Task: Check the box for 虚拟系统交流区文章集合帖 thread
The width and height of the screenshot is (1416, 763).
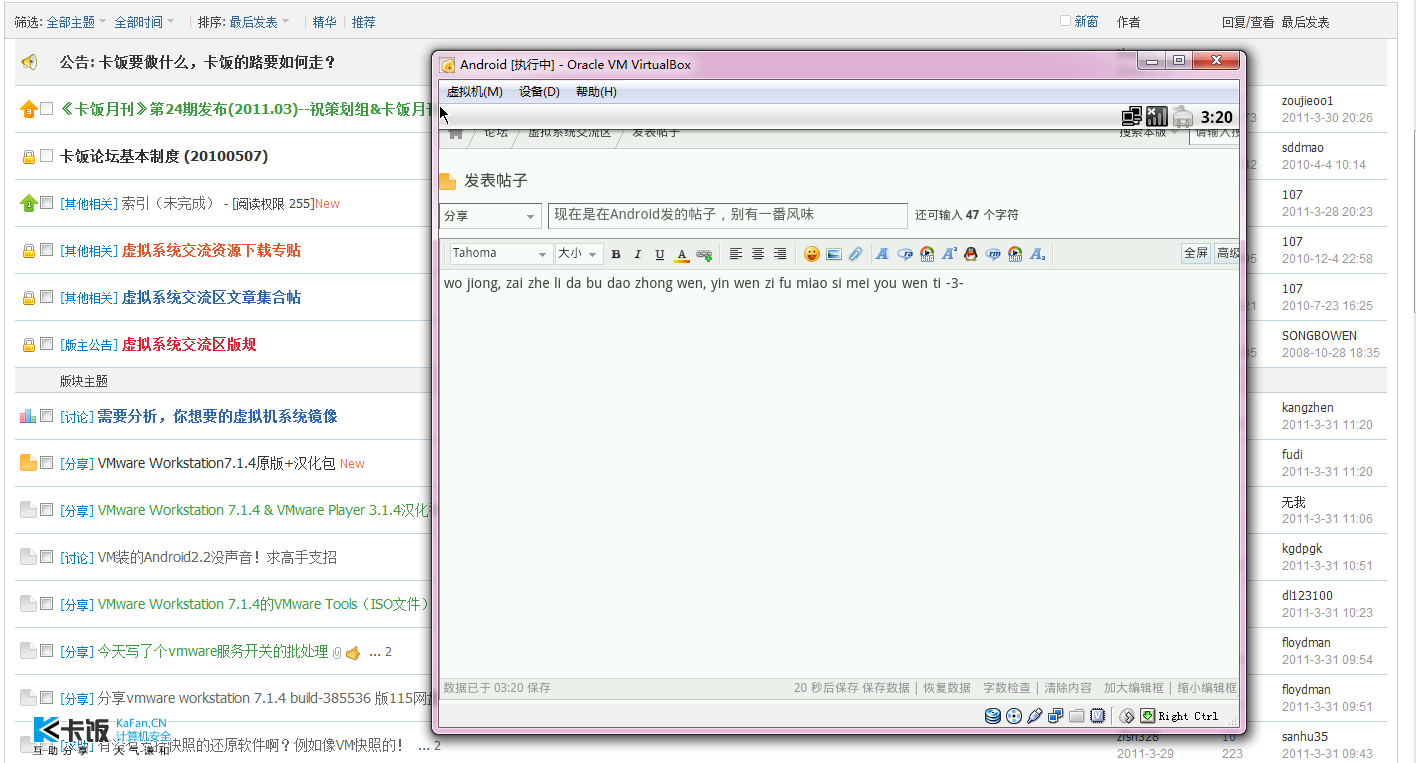Action: pyautogui.click(x=46, y=297)
